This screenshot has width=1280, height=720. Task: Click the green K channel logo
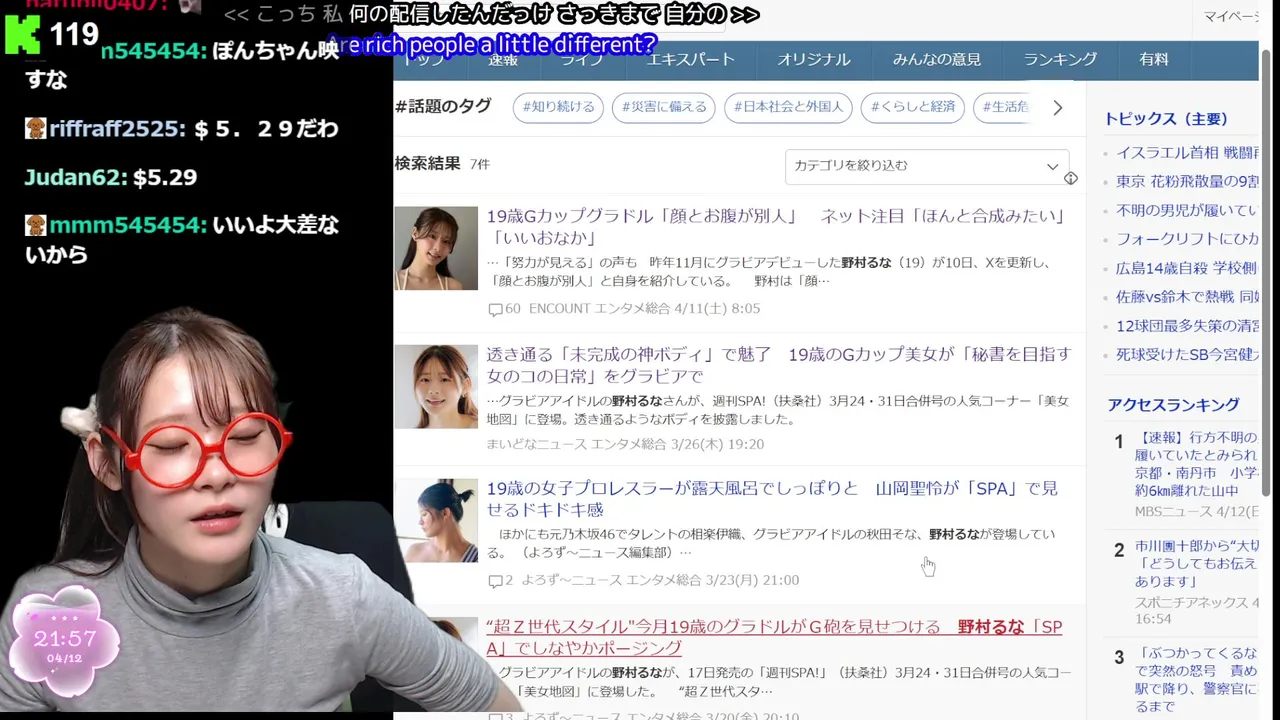[21, 33]
